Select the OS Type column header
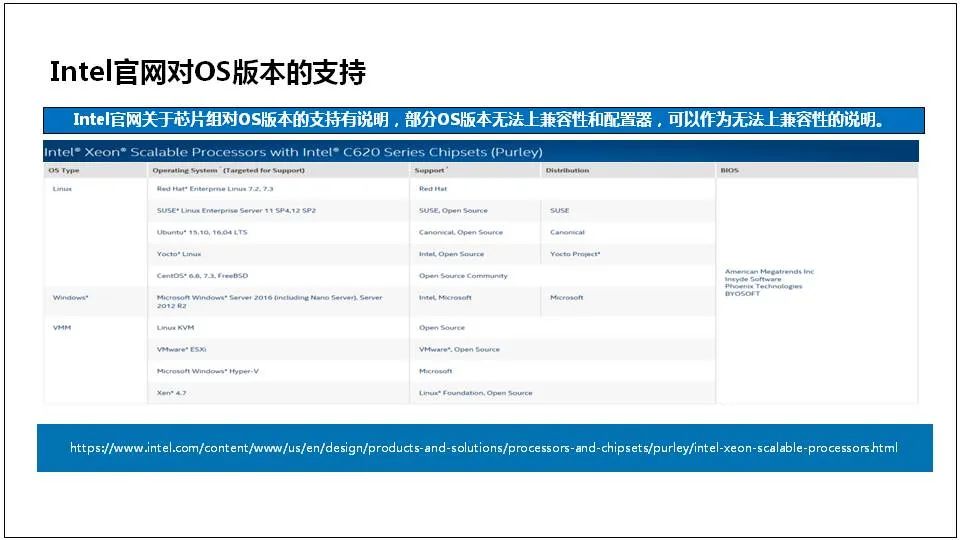960x540 pixels. coord(64,170)
